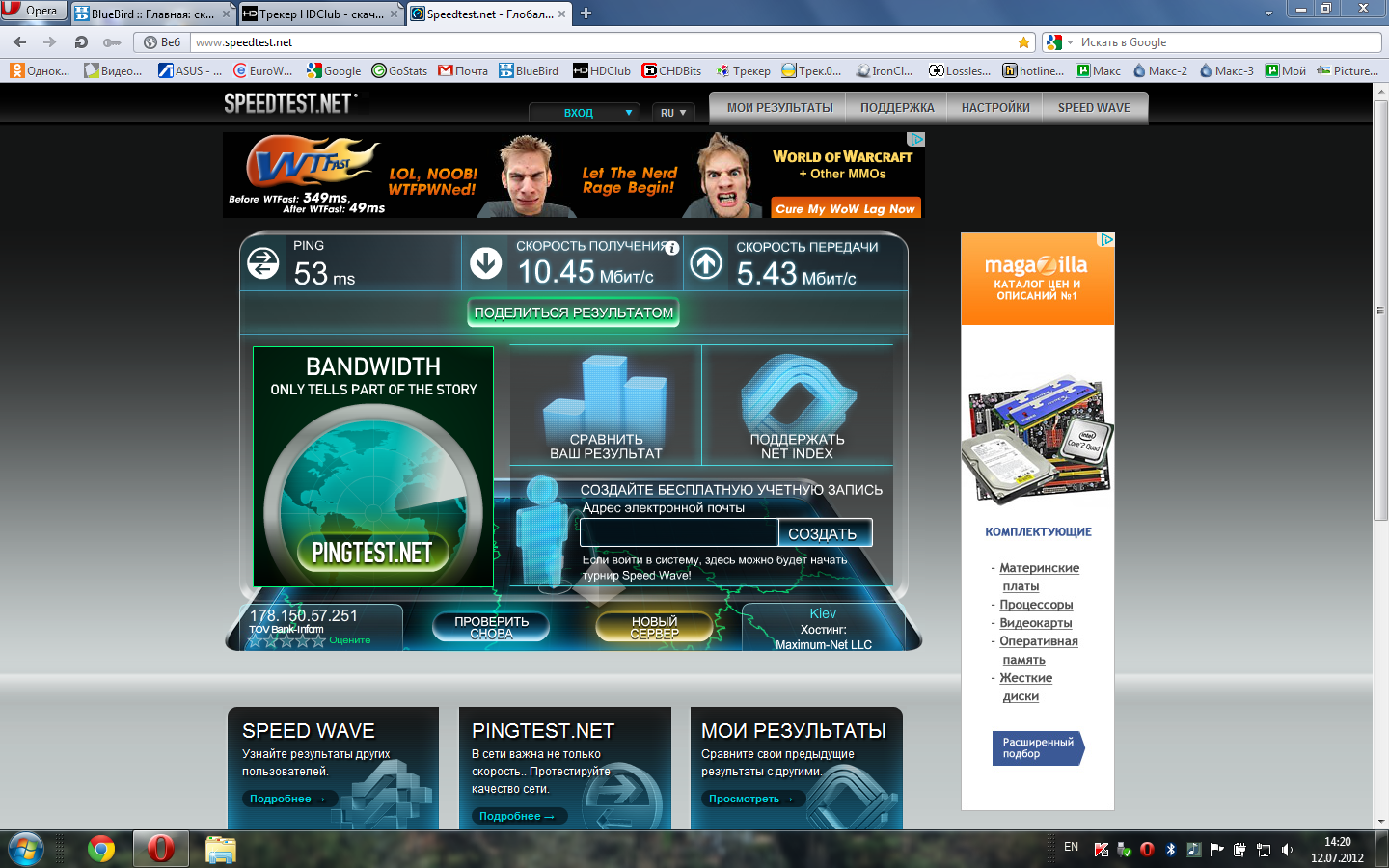Open the ПОДДЕРЖКА menu tab
Image resolution: width=1389 pixels, height=868 pixels.
[x=897, y=108]
